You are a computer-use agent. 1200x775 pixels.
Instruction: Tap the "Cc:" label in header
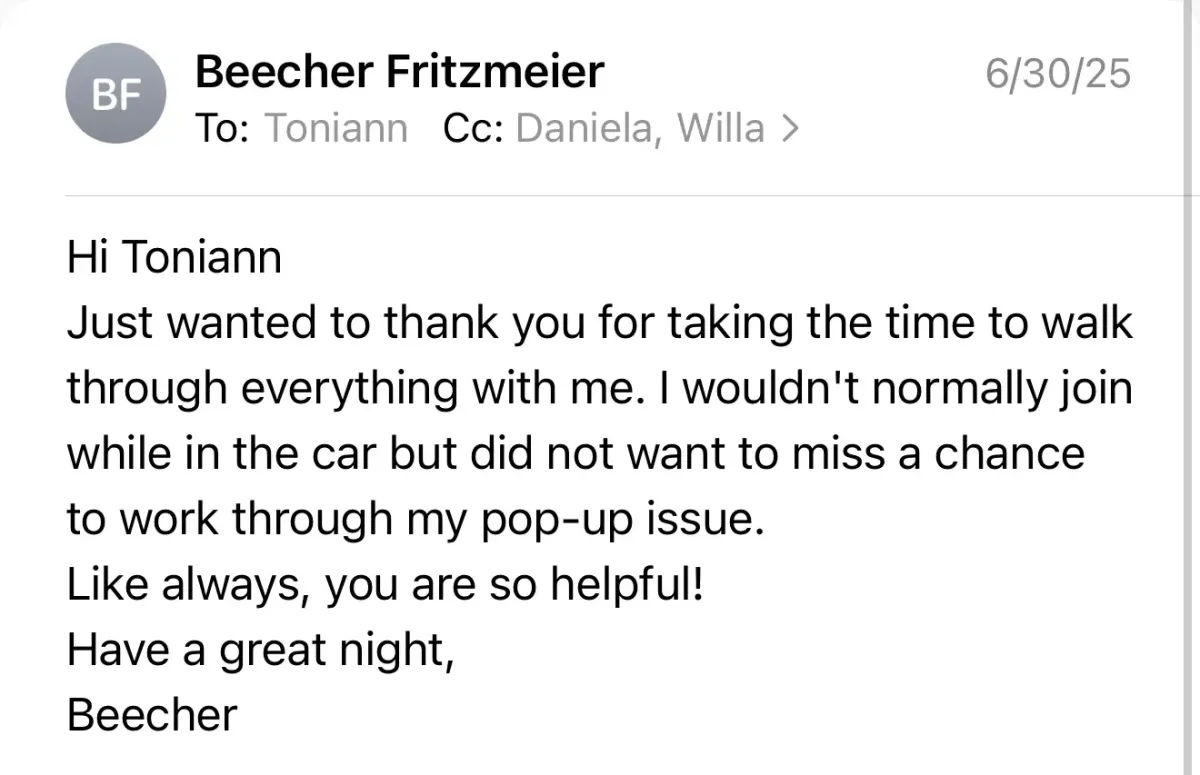point(472,129)
